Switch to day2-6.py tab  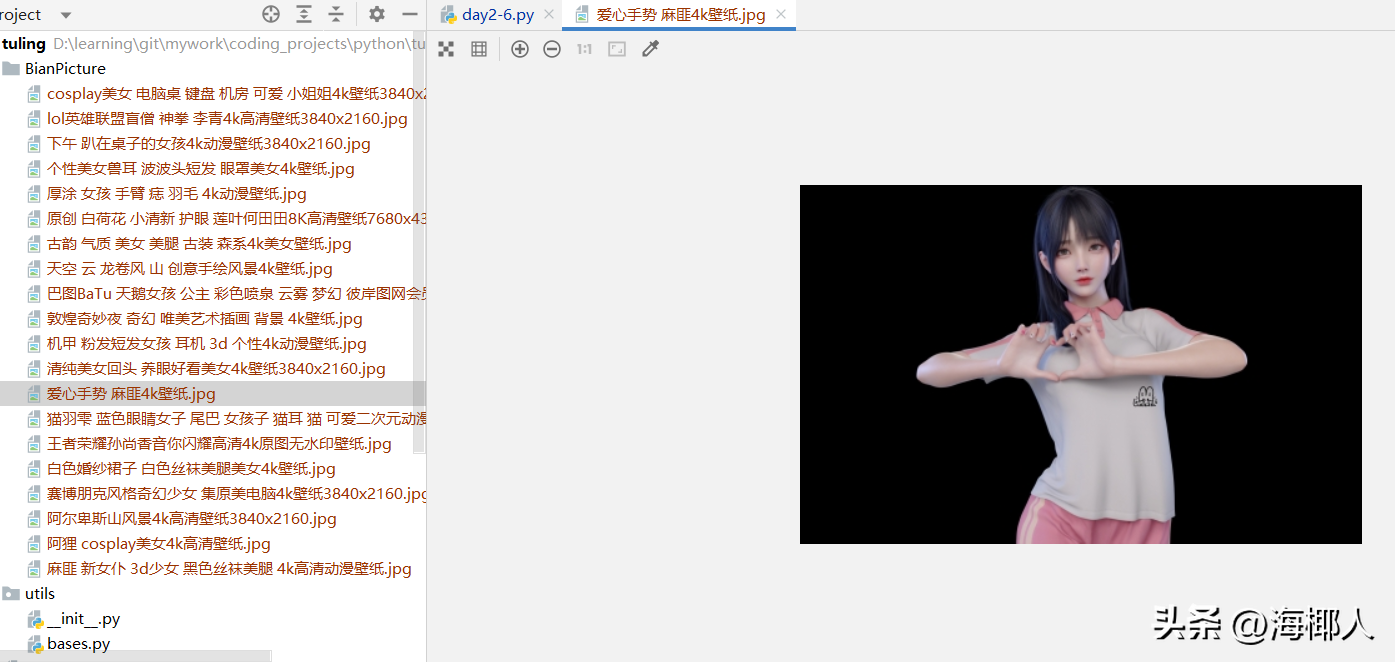tap(498, 14)
